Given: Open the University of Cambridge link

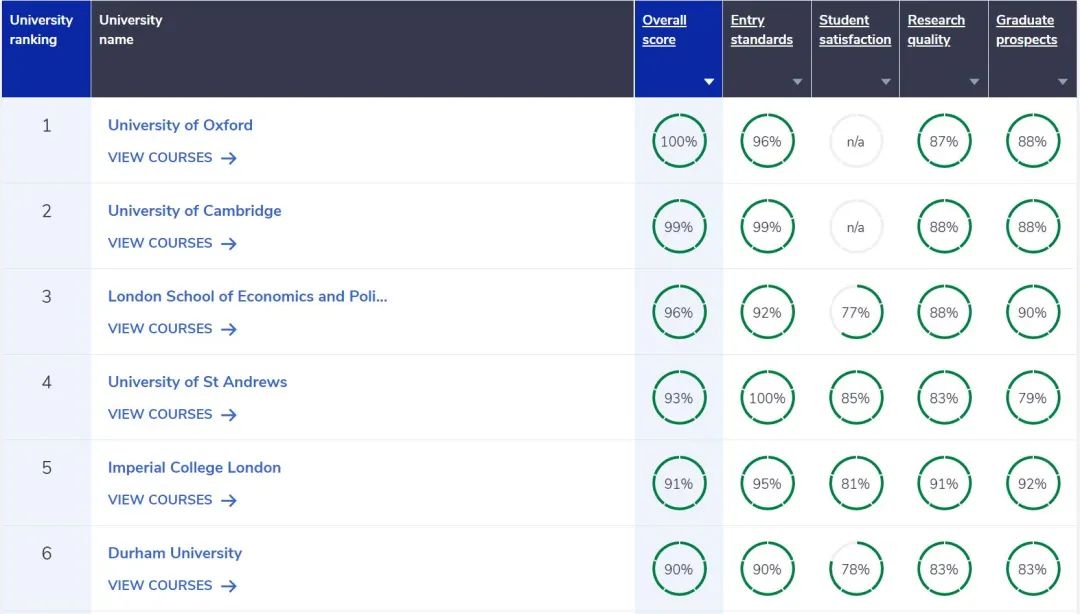Looking at the screenshot, I should click(194, 211).
